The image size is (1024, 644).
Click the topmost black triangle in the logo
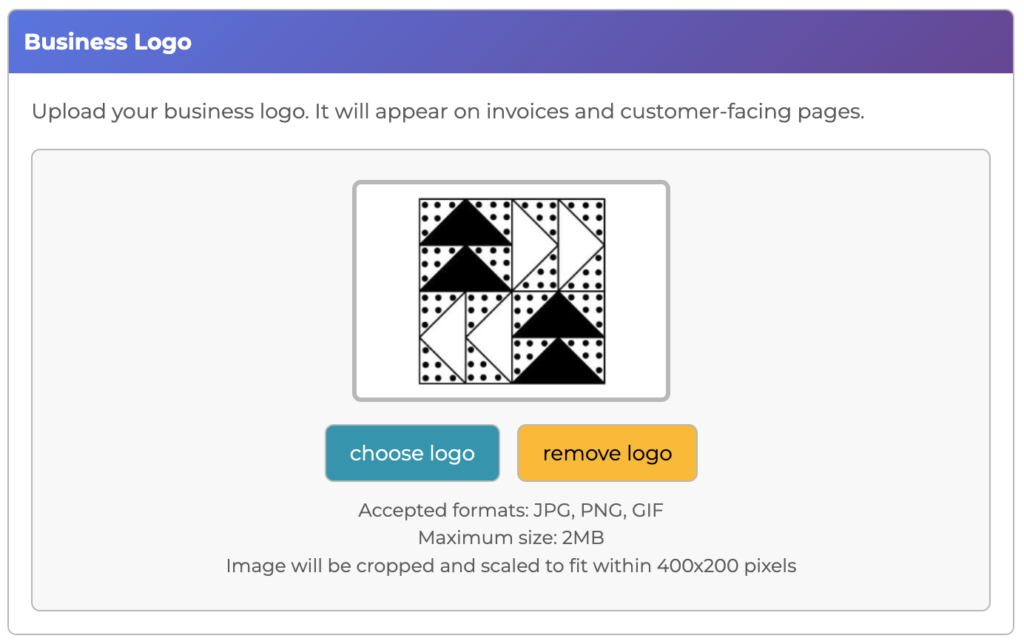click(x=465, y=226)
